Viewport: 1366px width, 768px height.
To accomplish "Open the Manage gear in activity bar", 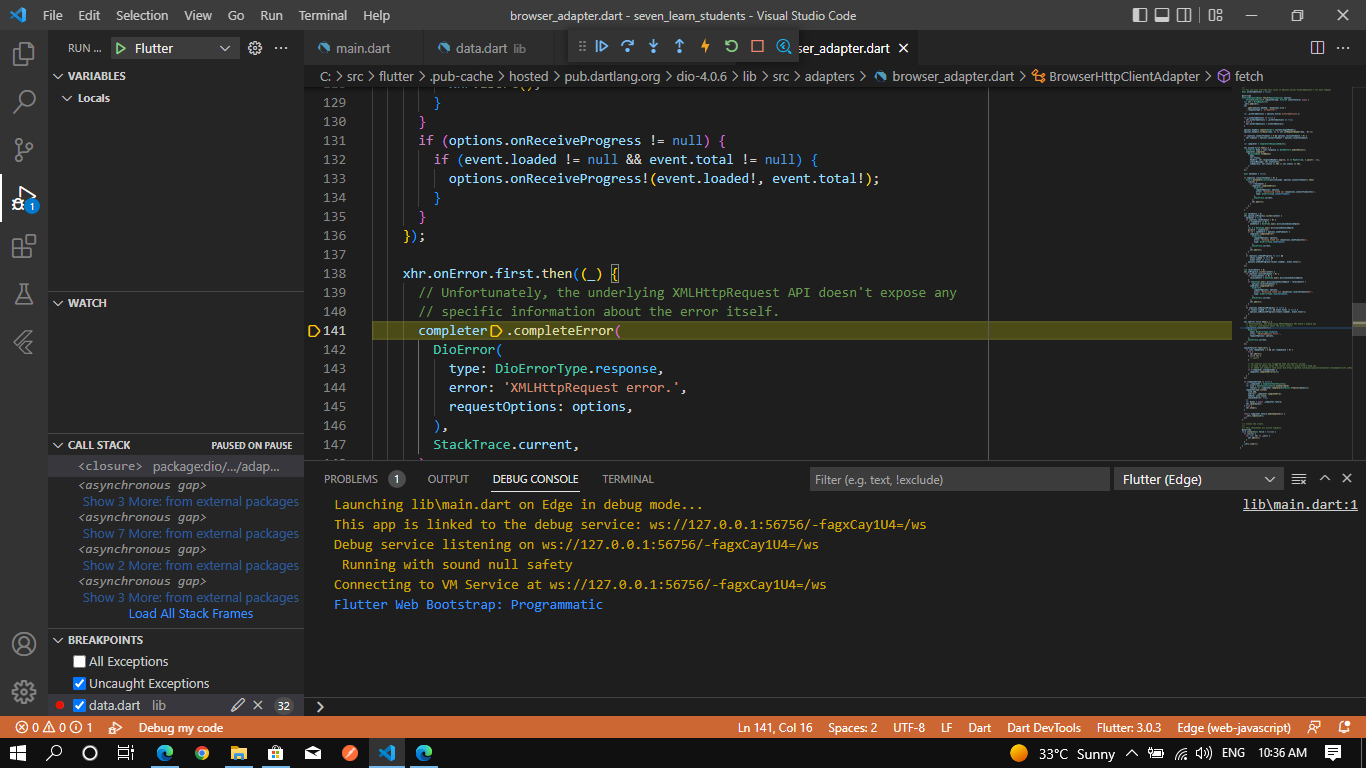I will click(x=24, y=692).
